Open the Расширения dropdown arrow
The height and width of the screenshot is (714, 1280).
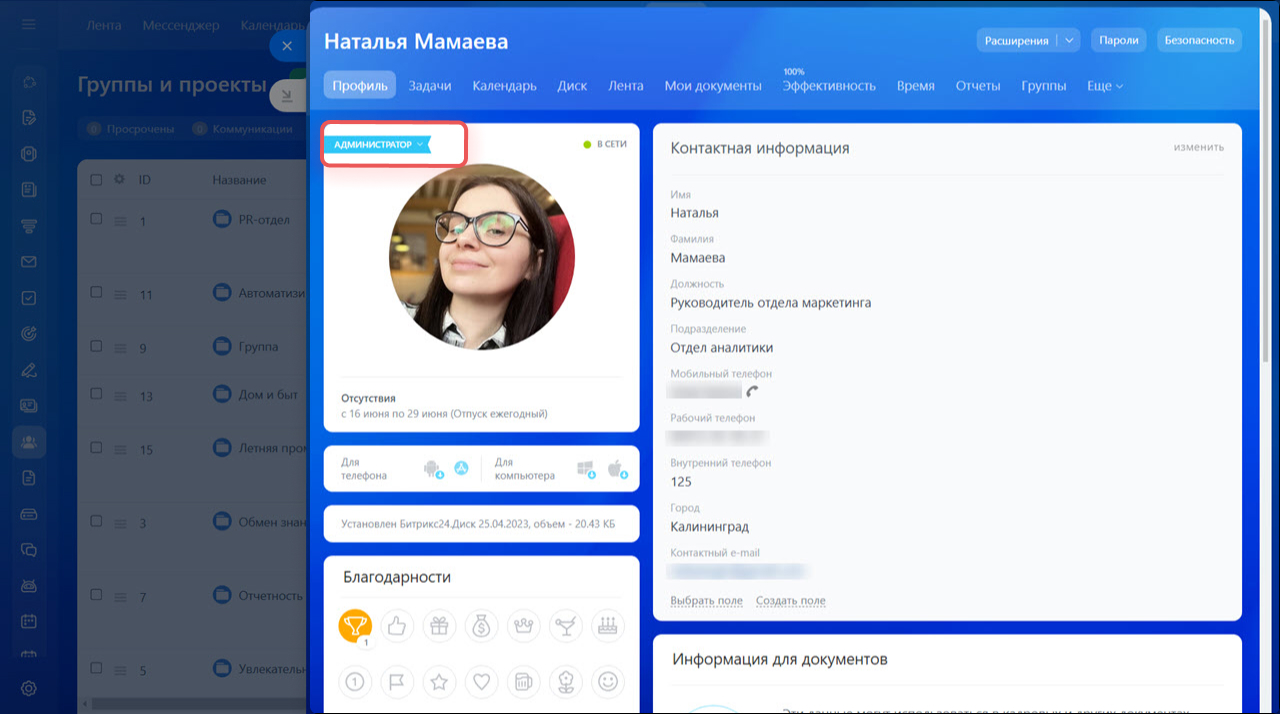click(1069, 40)
